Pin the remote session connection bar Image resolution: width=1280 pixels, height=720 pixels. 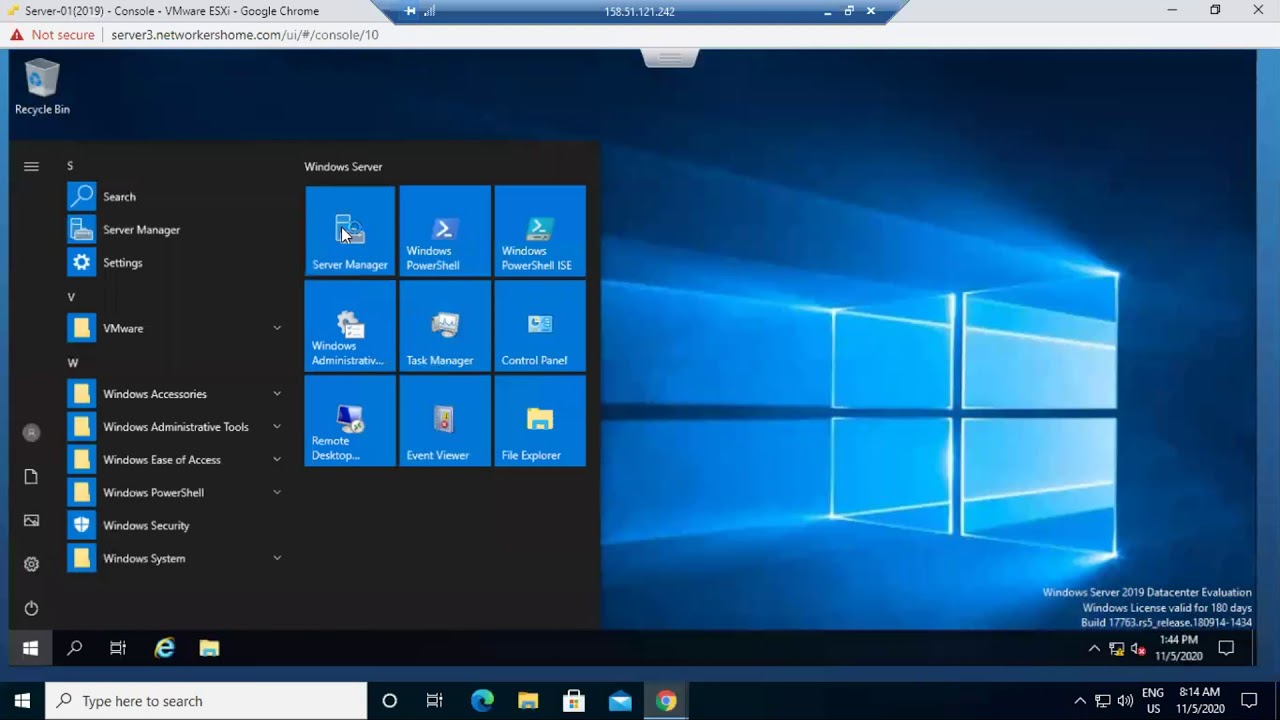pyautogui.click(x=410, y=12)
